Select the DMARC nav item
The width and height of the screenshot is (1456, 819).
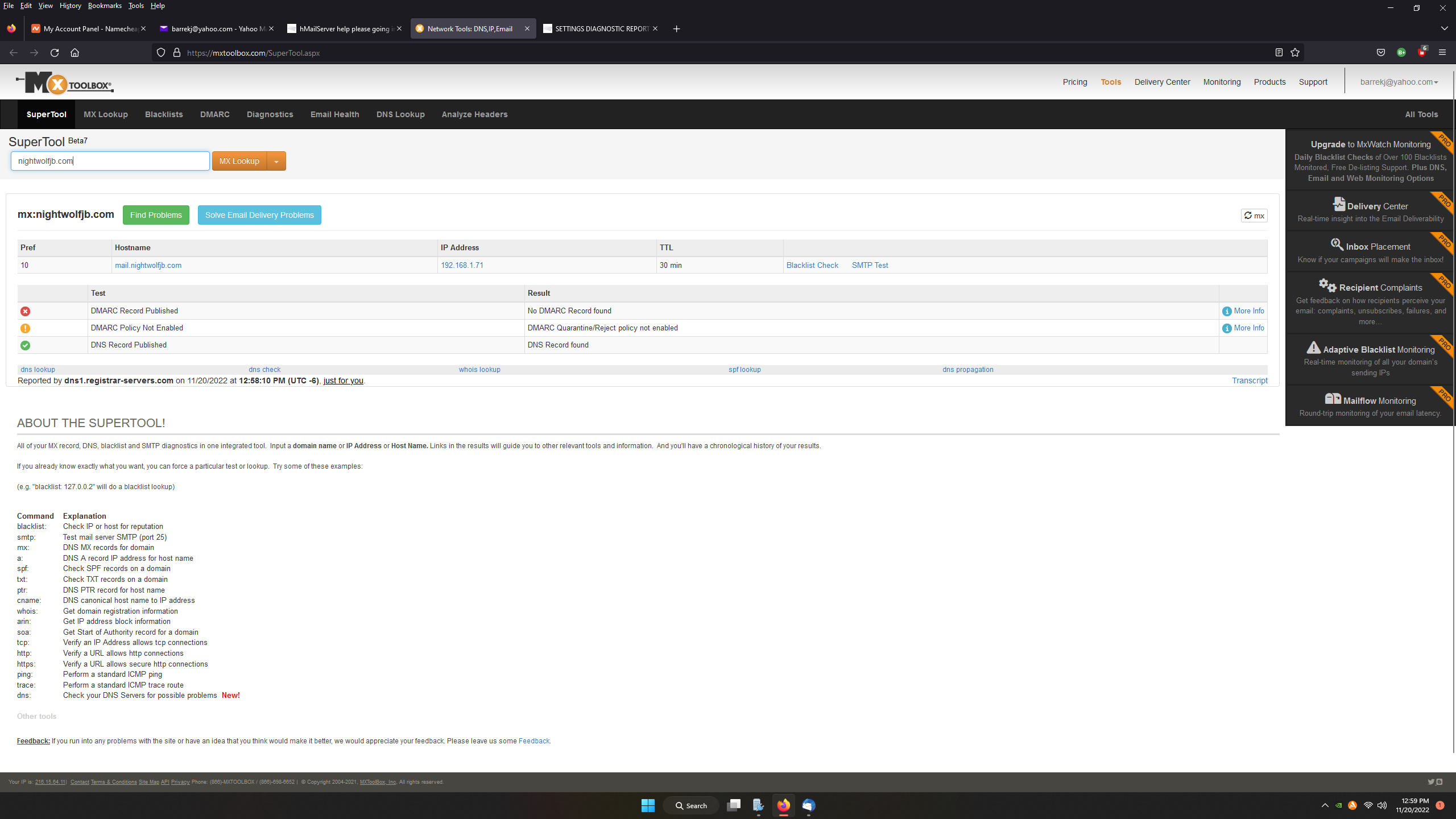[x=215, y=114]
